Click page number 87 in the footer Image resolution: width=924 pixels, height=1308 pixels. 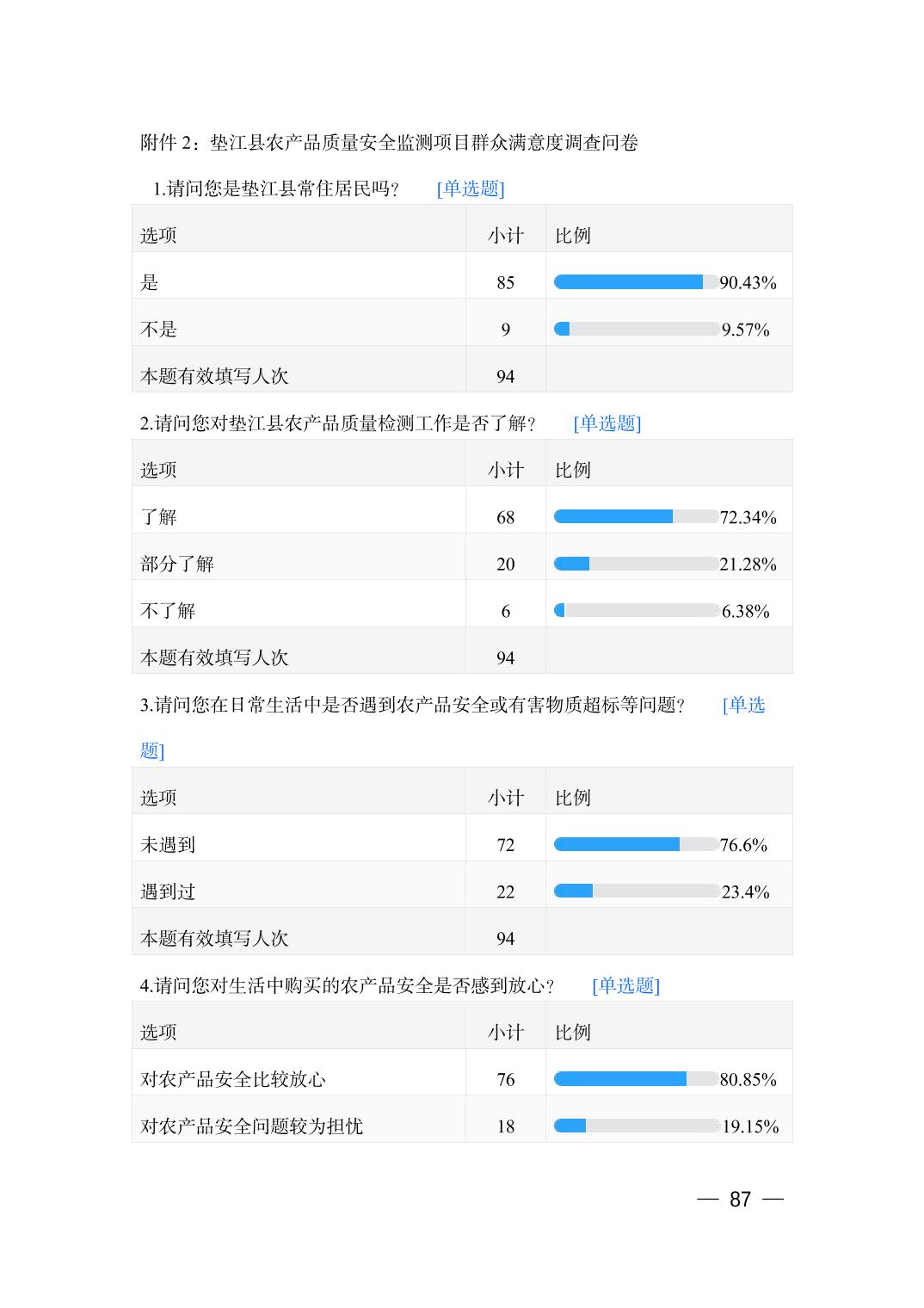tap(740, 1200)
